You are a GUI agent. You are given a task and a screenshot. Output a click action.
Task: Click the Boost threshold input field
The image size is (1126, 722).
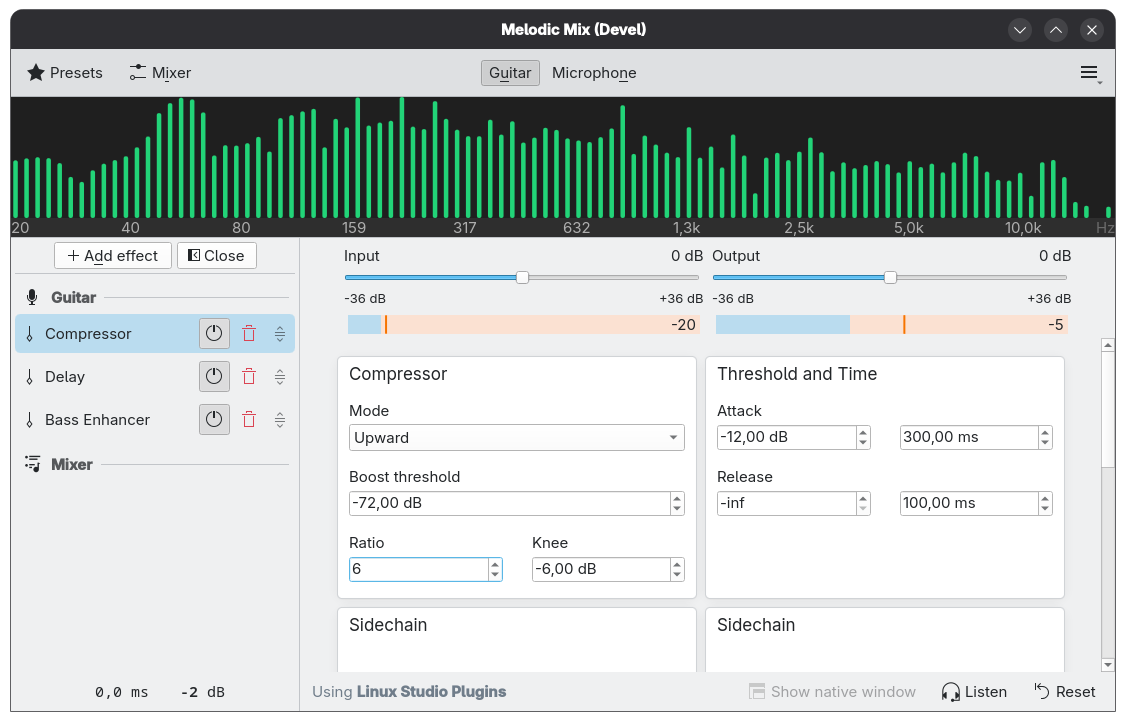coord(508,503)
